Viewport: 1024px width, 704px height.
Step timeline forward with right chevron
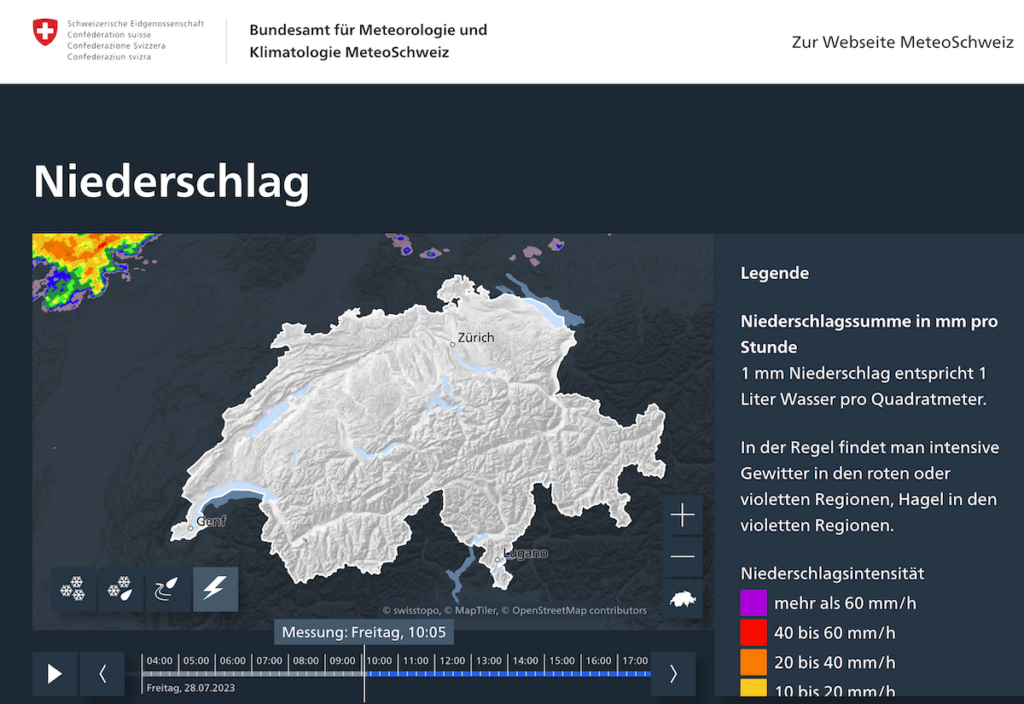point(673,673)
